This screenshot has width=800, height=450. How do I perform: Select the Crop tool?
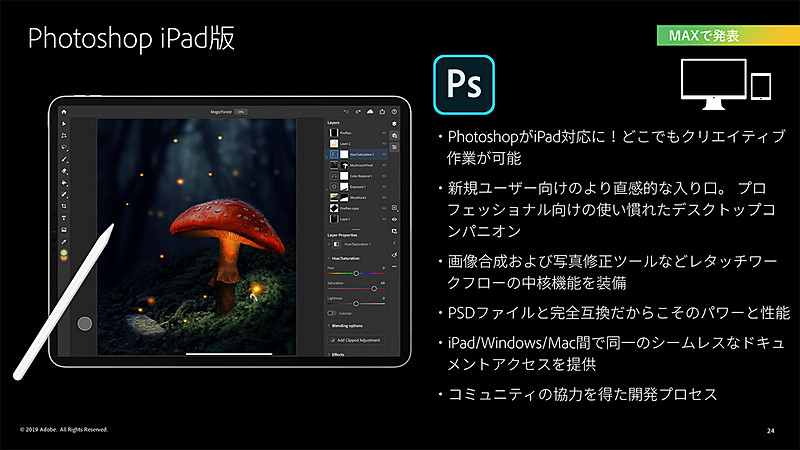pyautogui.click(x=64, y=206)
